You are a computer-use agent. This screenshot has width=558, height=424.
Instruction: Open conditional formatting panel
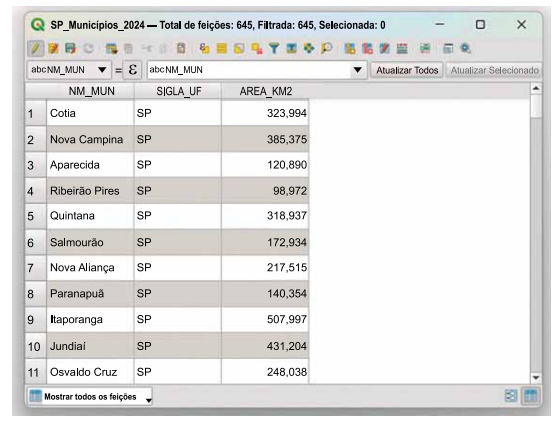(425, 48)
